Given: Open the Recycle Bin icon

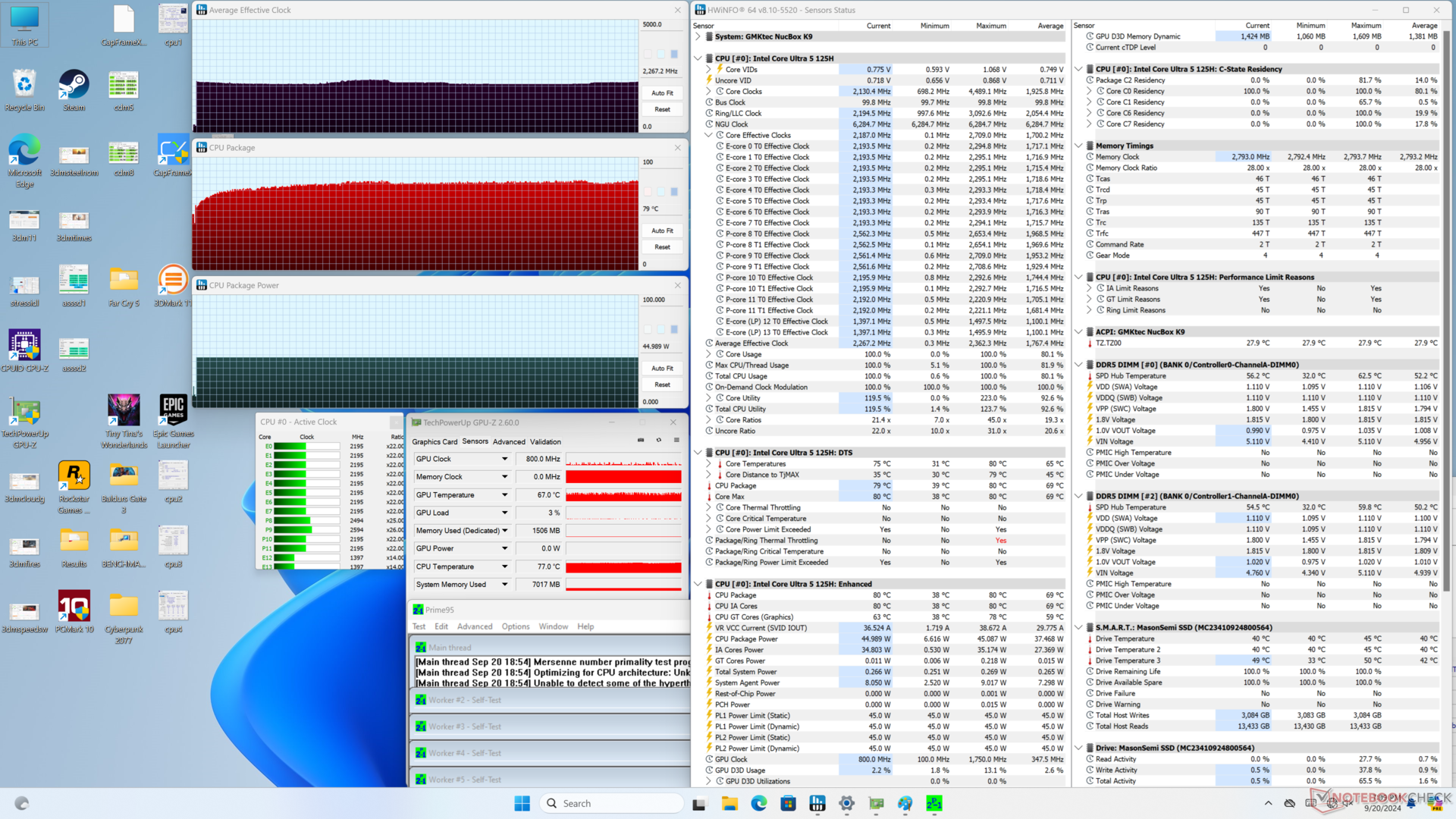Looking at the screenshot, I should click(x=24, y=90).
